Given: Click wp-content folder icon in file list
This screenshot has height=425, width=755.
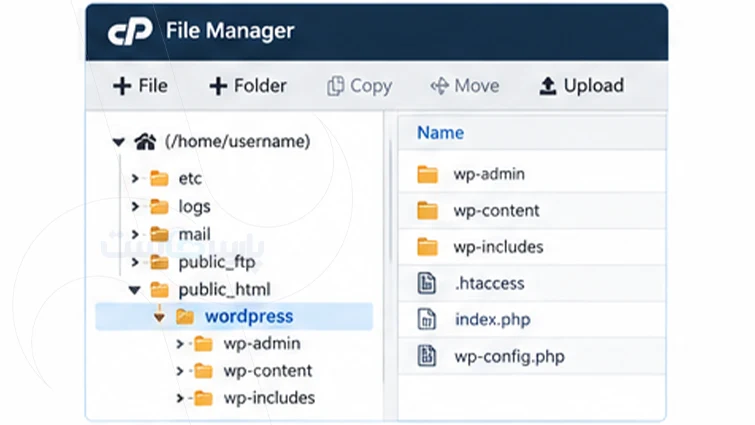Looking at the screenshot, I should click(x=427, y=211).
